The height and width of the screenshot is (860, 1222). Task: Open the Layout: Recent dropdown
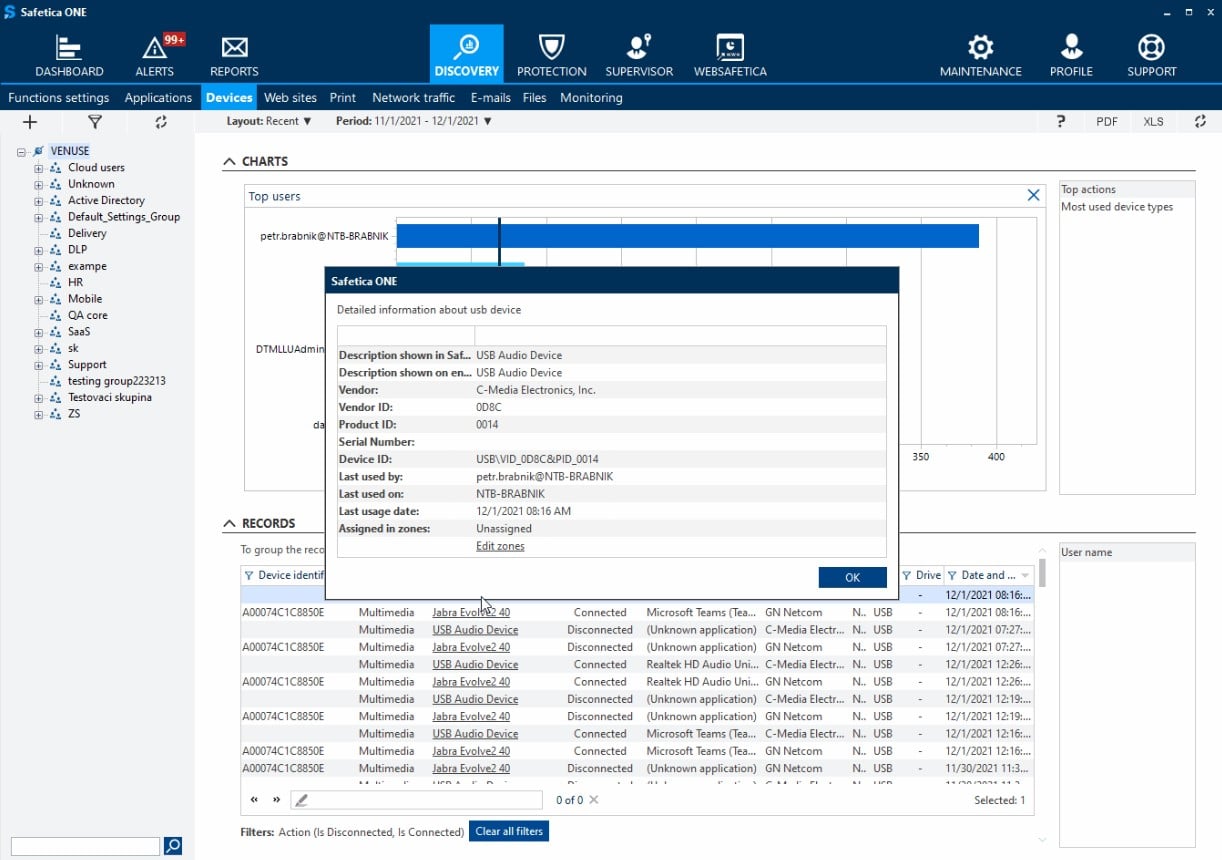click(269, 121)
